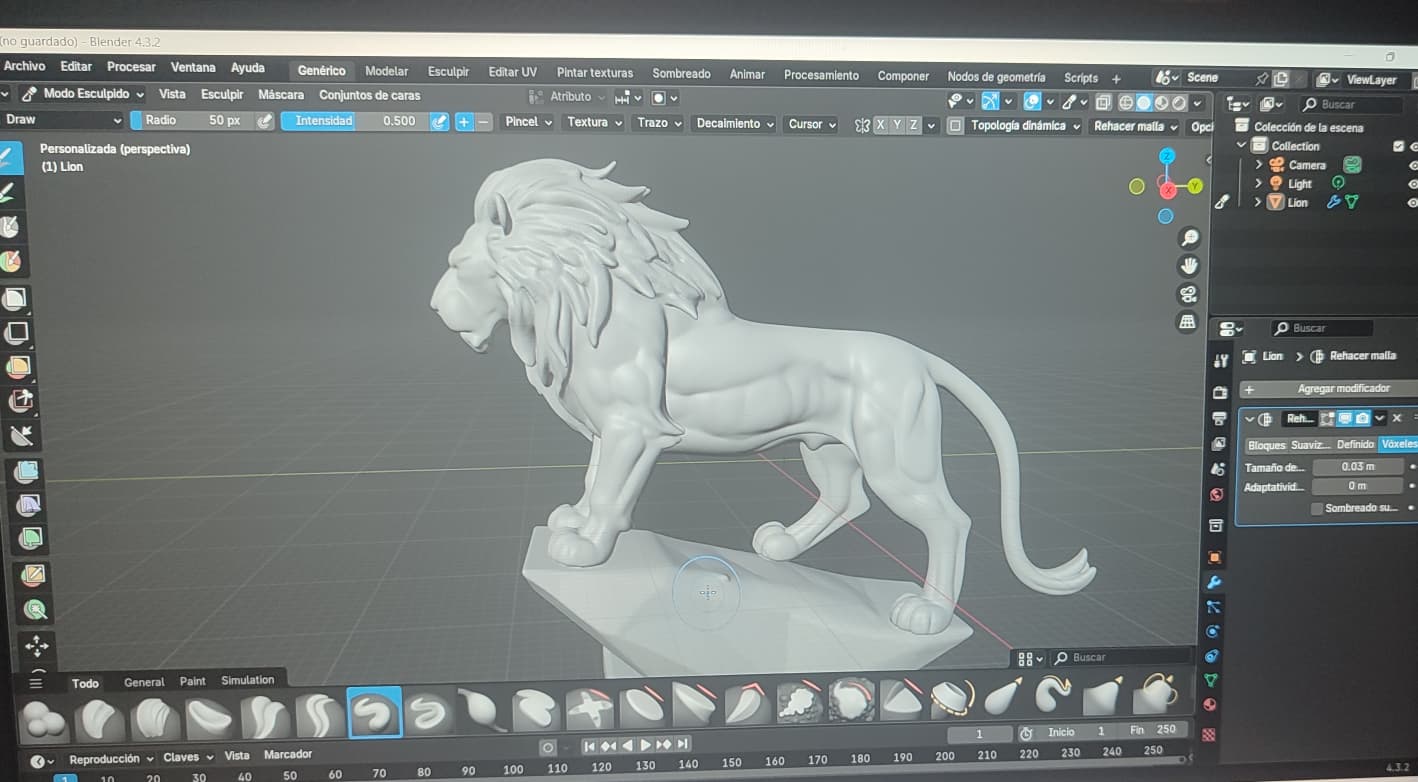The image size is (1418, 782).
Task: Toggle pressure sensitivity for Radio
Action: pyautogui.click(x=265, y=121)
